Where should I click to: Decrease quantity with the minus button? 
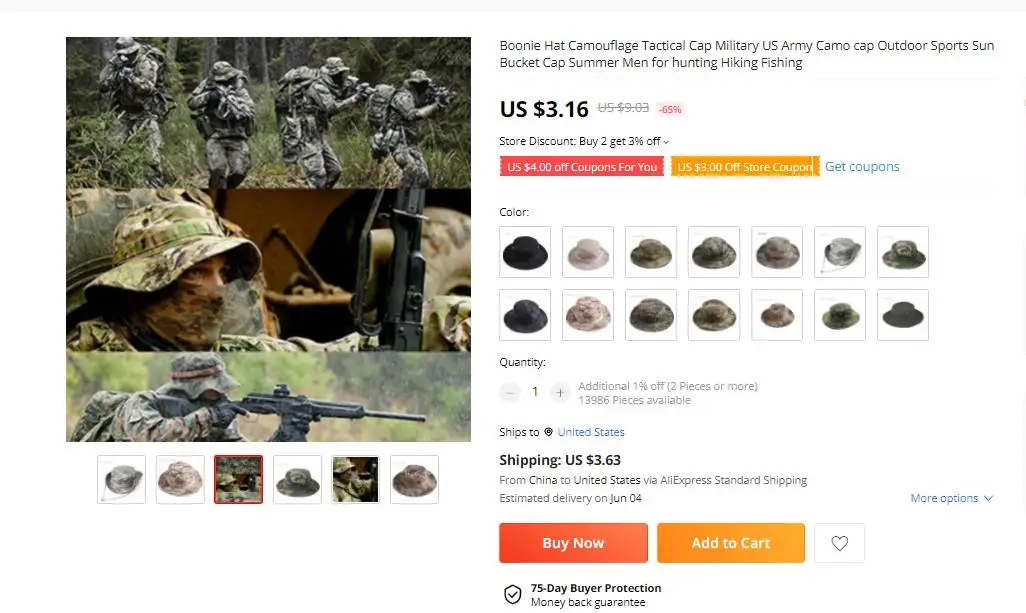point(510,393)
